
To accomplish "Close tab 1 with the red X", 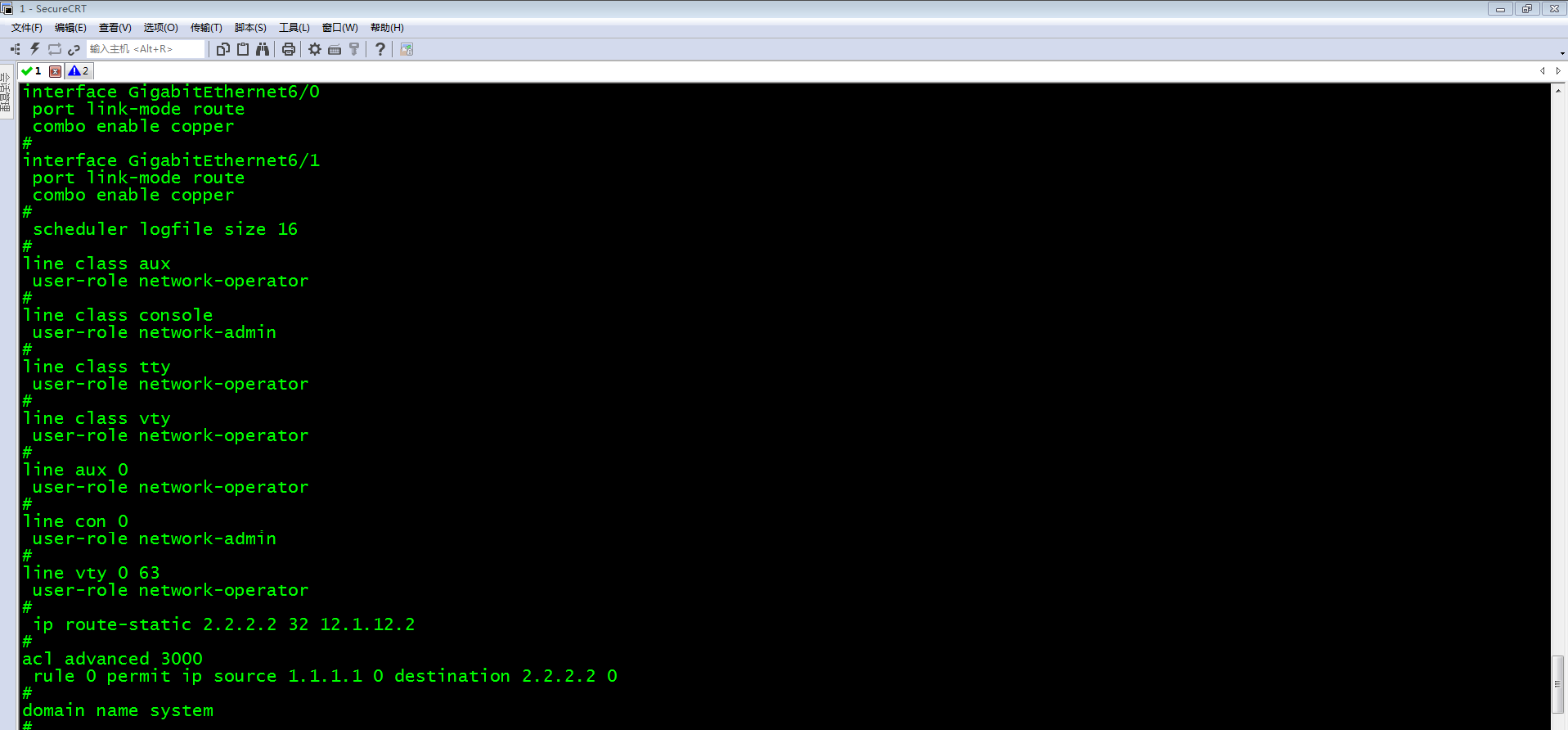I will (55, 71).
